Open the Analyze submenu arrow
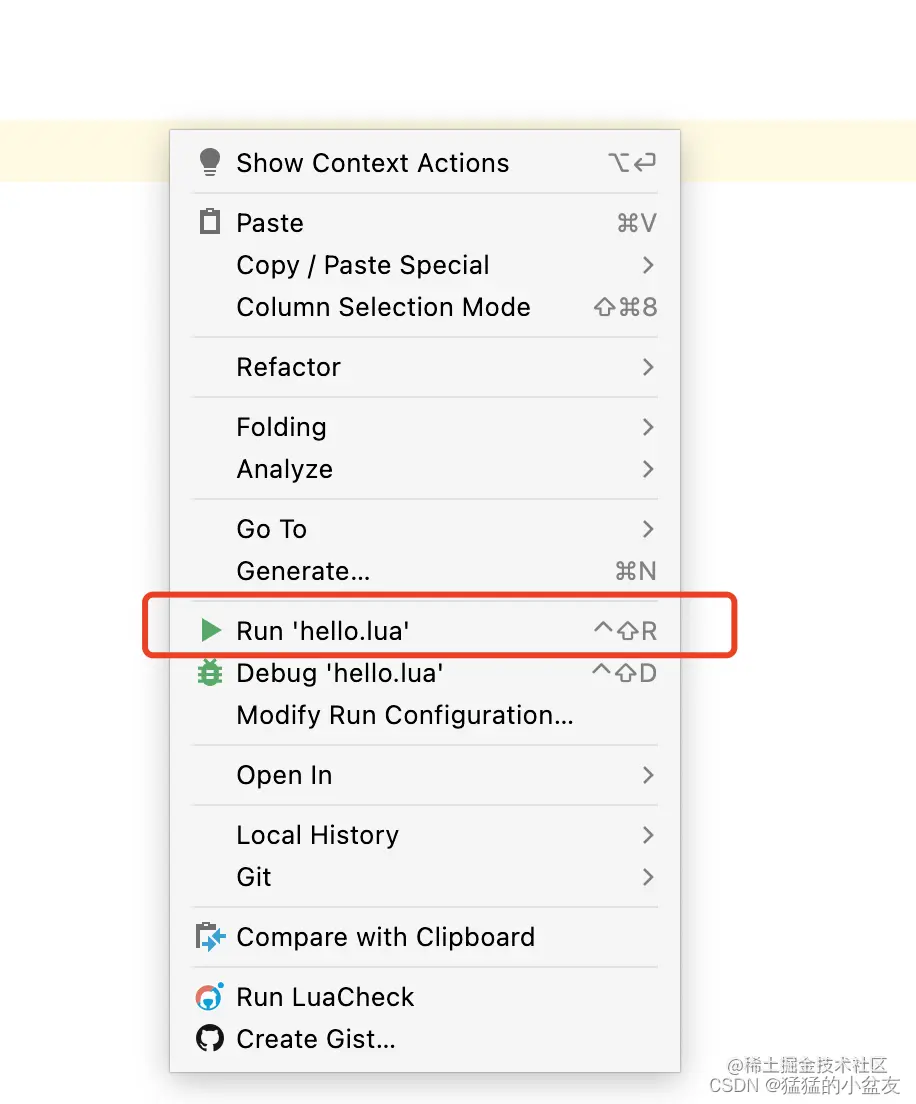 (x=648, y=469)
